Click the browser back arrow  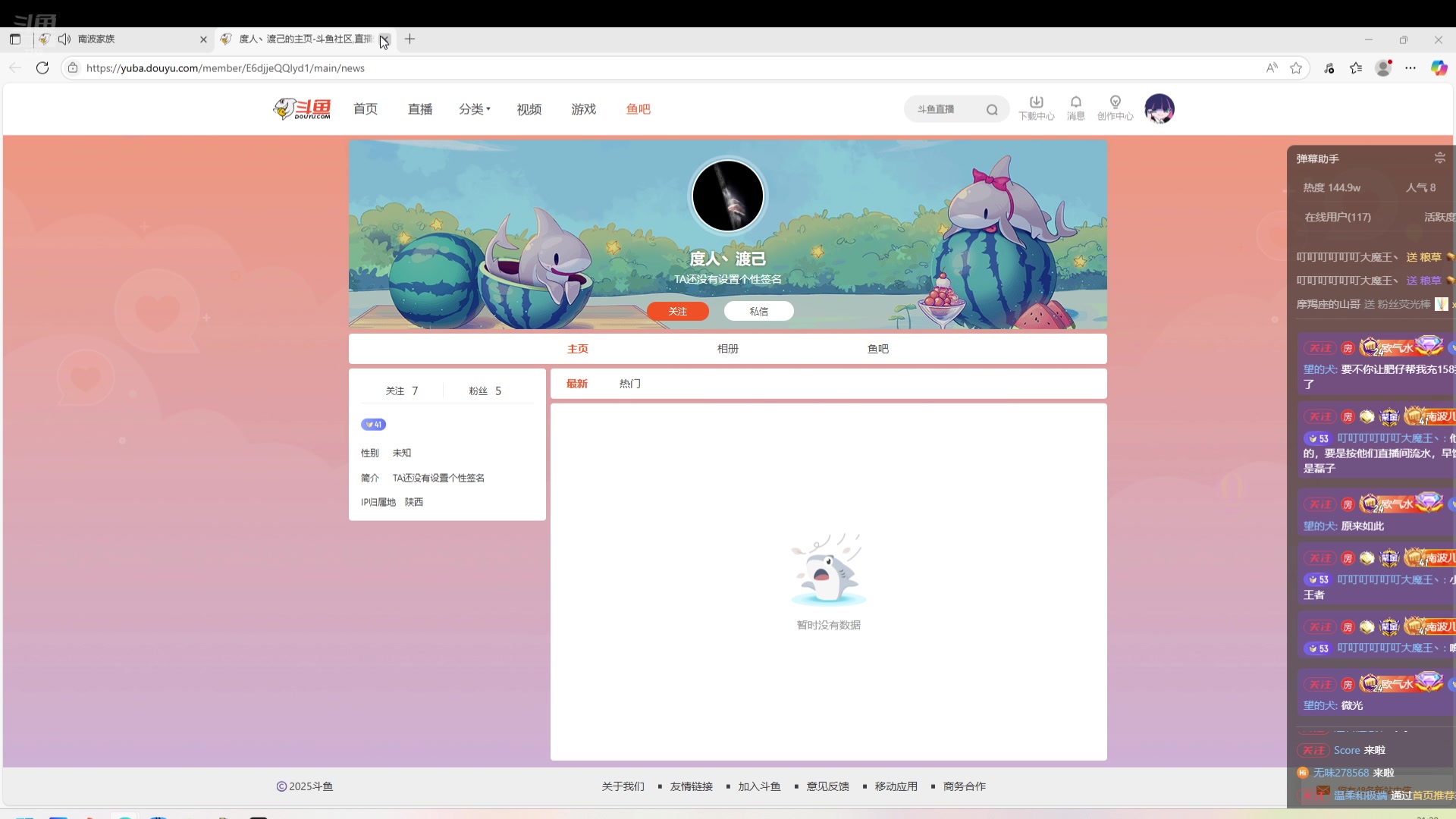[15, 67]
